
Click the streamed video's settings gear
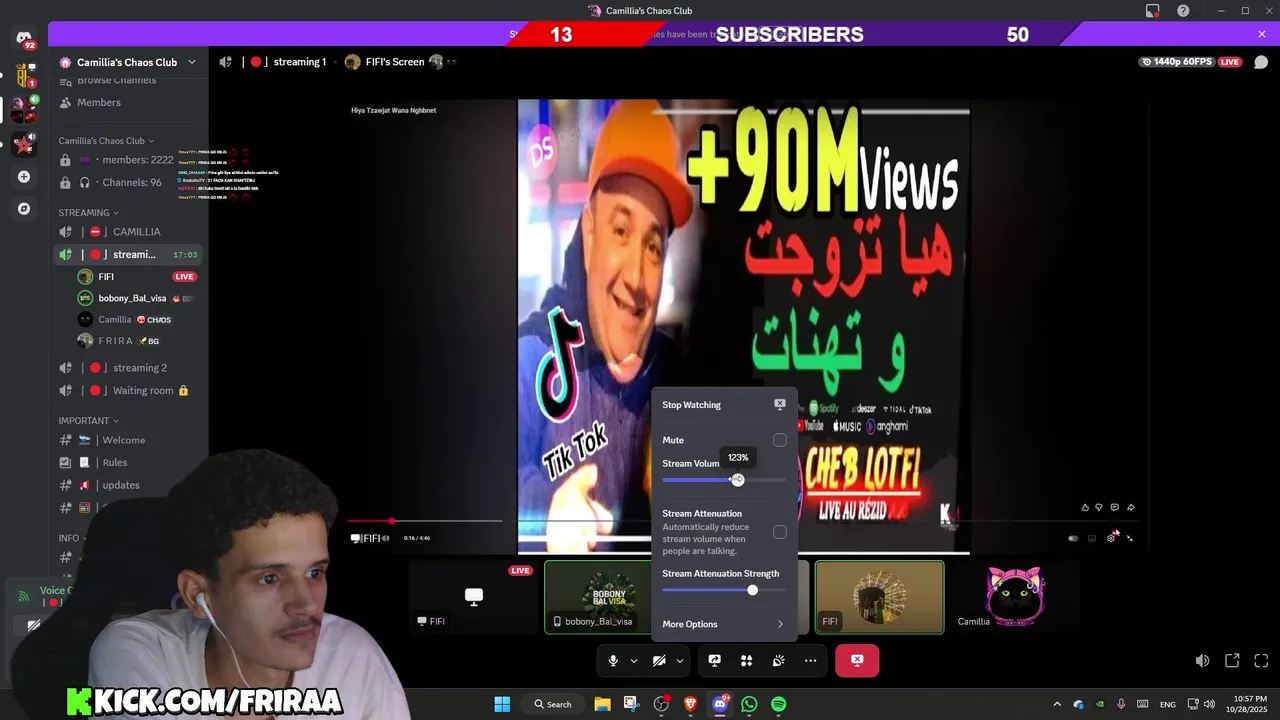(1111, 538)
